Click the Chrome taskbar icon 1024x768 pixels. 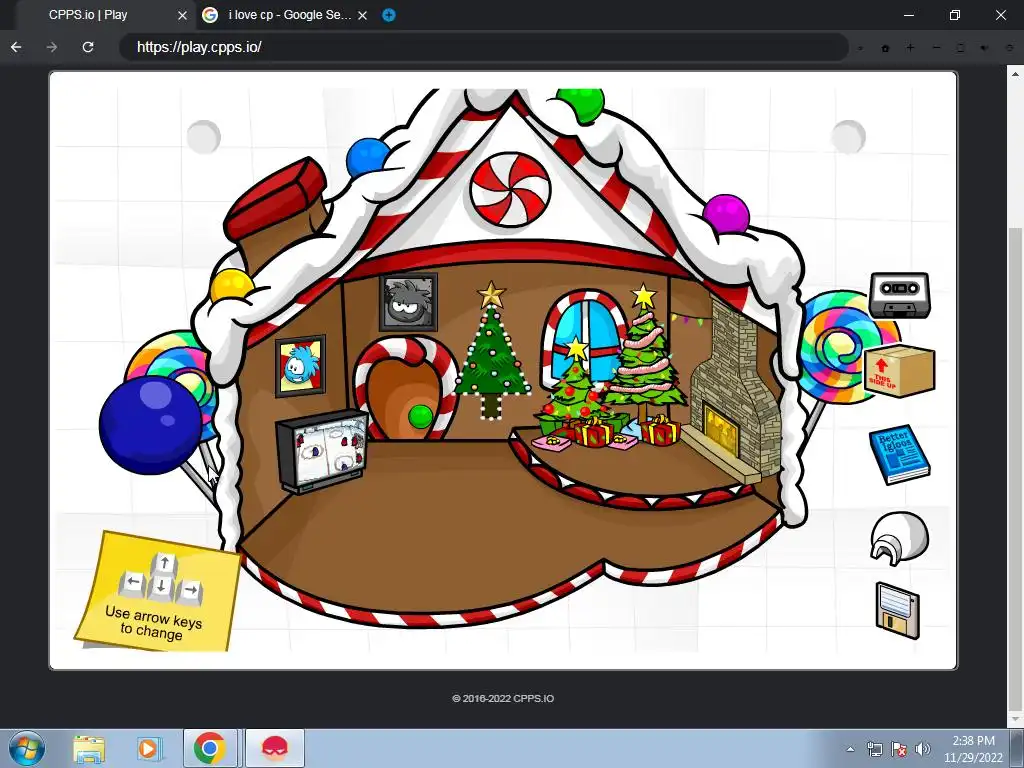(210, 748)
